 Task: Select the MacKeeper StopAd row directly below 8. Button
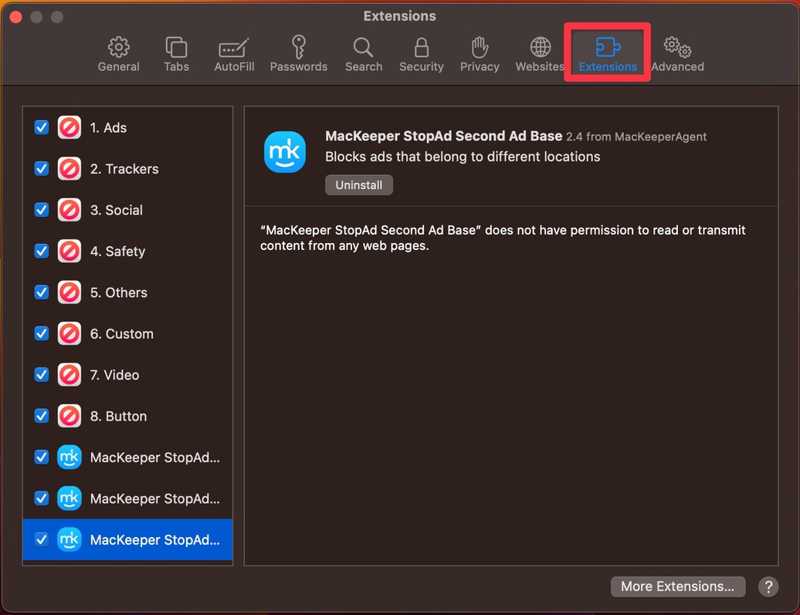pyautogui.click(x=128, y=457)
